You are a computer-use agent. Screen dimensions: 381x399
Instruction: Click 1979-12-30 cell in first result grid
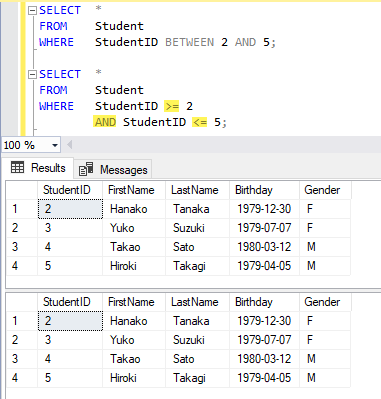pos(265,209)
